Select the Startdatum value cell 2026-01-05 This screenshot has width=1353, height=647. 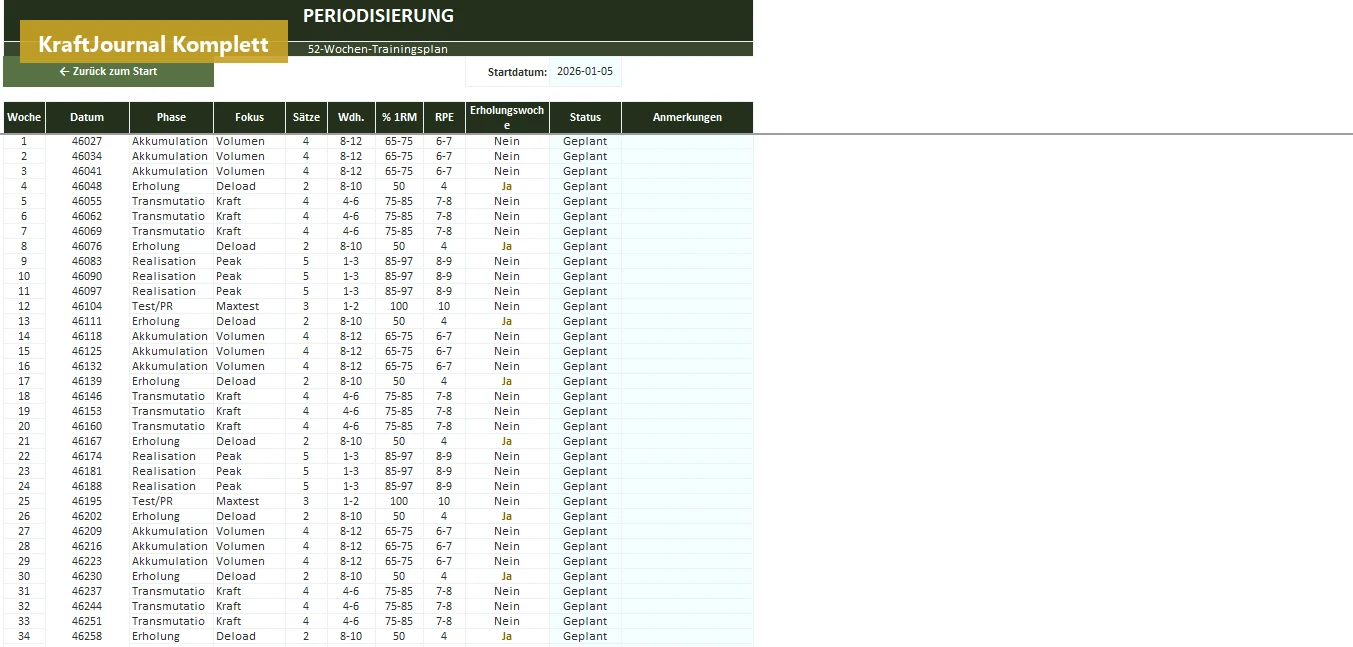(585, 72)
